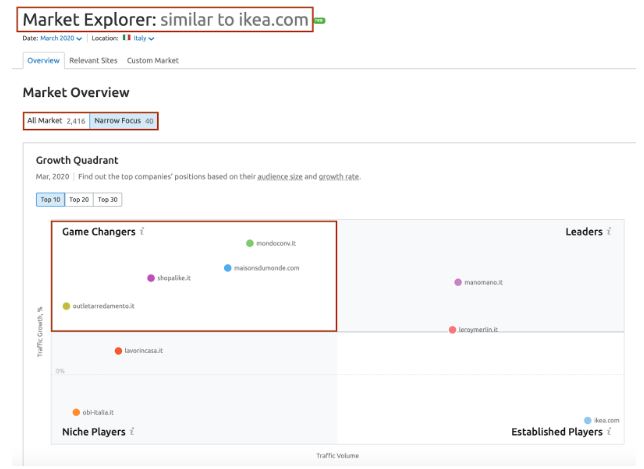644x469 pixels.
Task: Click the green badge beside the title
Action: click(320, 21)
